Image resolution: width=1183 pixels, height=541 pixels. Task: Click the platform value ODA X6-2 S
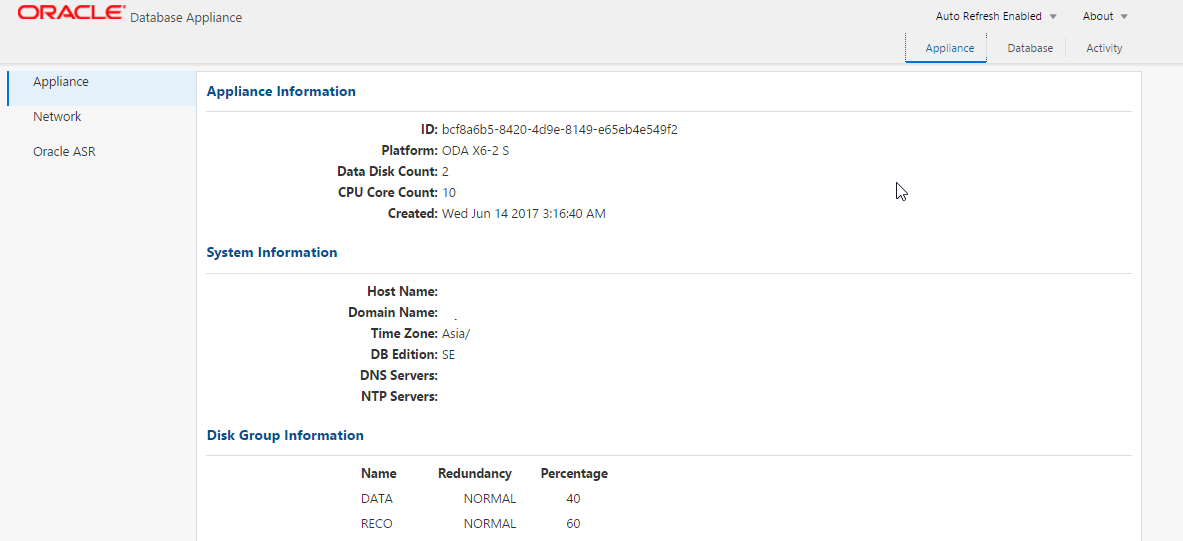point(475,150)
